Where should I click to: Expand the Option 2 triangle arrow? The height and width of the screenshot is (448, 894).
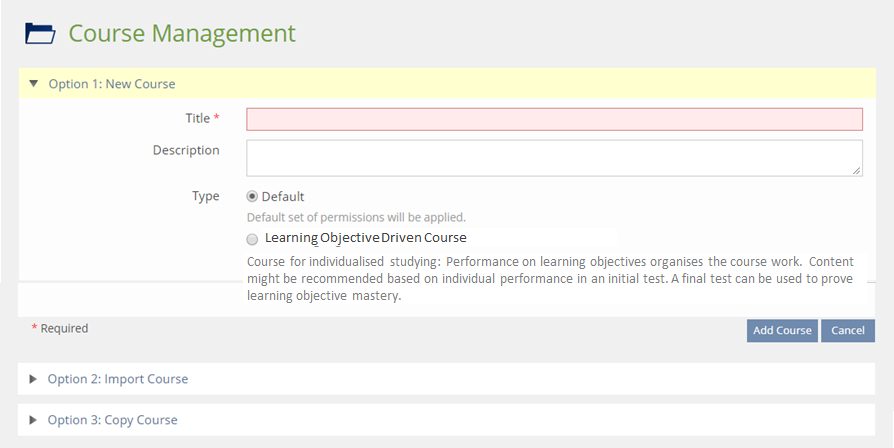(33, 379)
